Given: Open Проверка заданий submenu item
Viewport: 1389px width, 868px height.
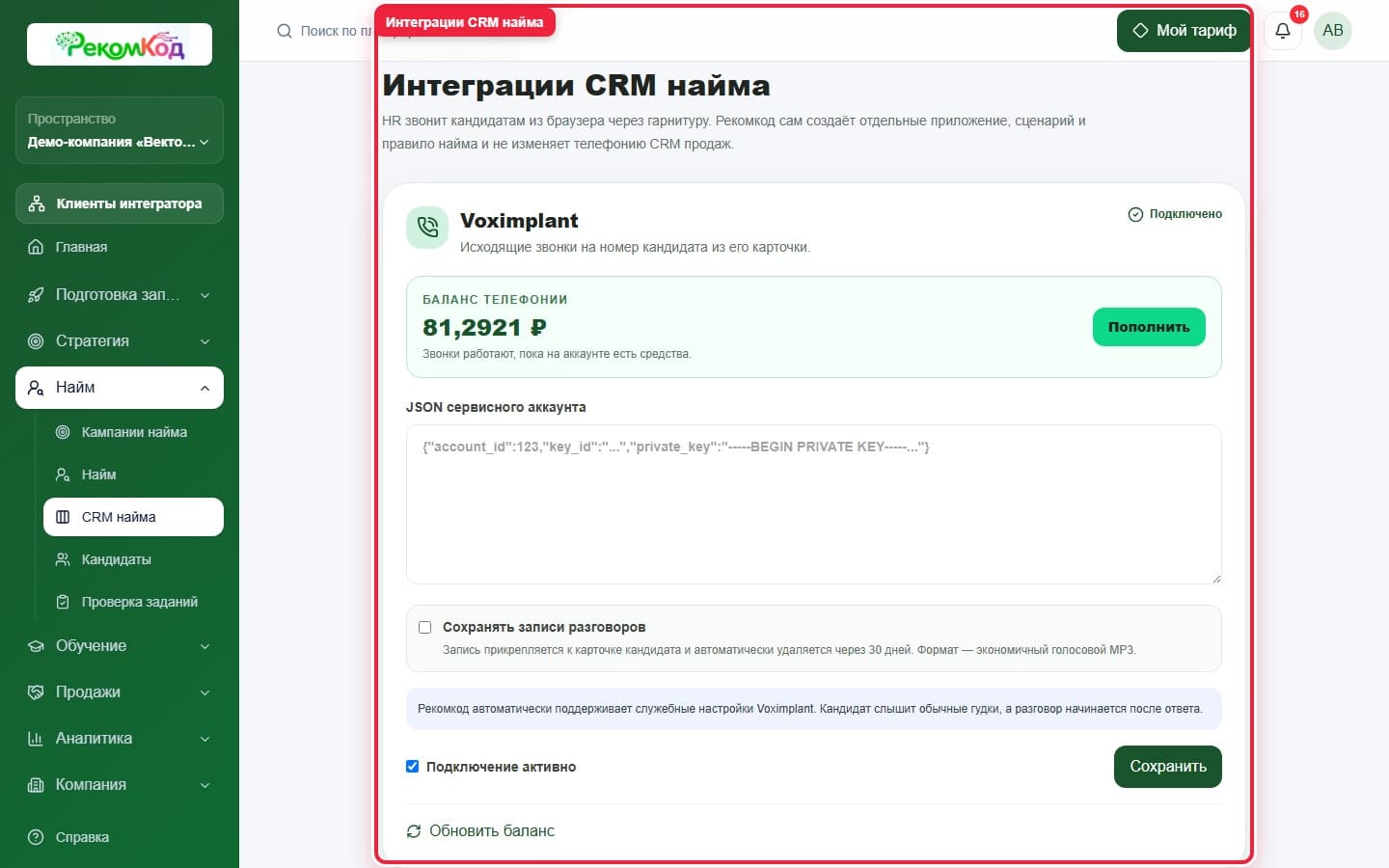Looking at the screenshot, I should tap(133, 602).
